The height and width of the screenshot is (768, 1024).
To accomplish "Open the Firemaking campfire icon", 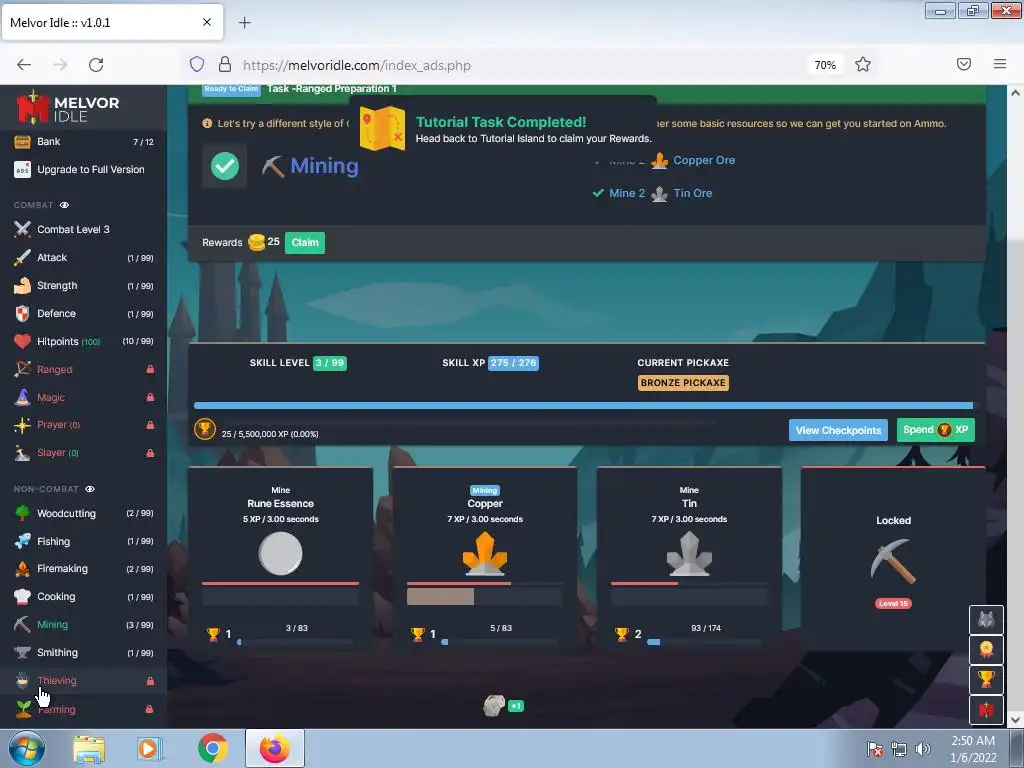I will click(x=22, y=569).
